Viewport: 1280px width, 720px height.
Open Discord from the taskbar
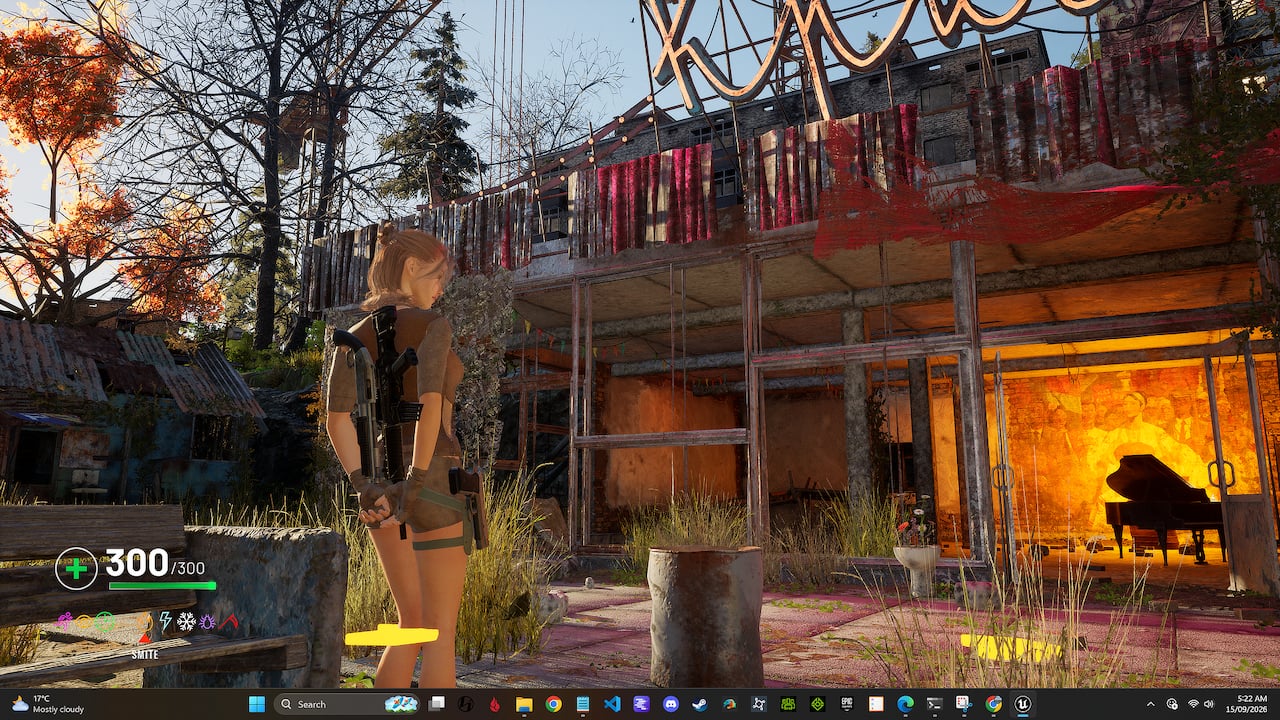671,704
